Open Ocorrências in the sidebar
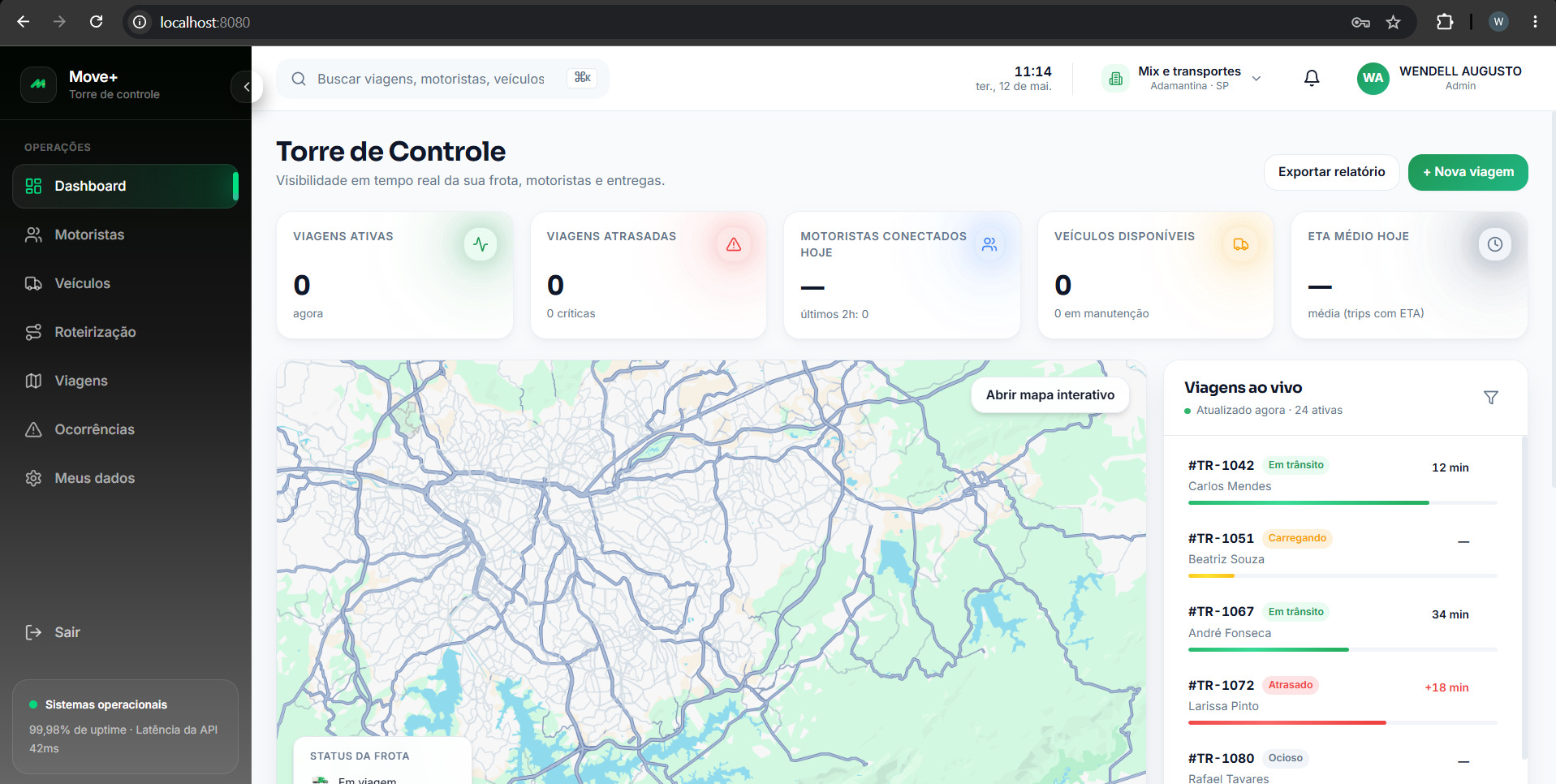Screen dimensions: 1556x784 pyautogui.click(x=125, y=429)
